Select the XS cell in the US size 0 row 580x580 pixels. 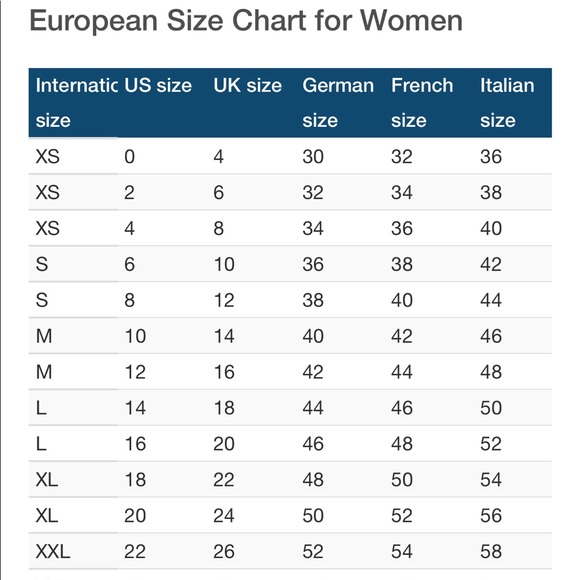(47, 156)
